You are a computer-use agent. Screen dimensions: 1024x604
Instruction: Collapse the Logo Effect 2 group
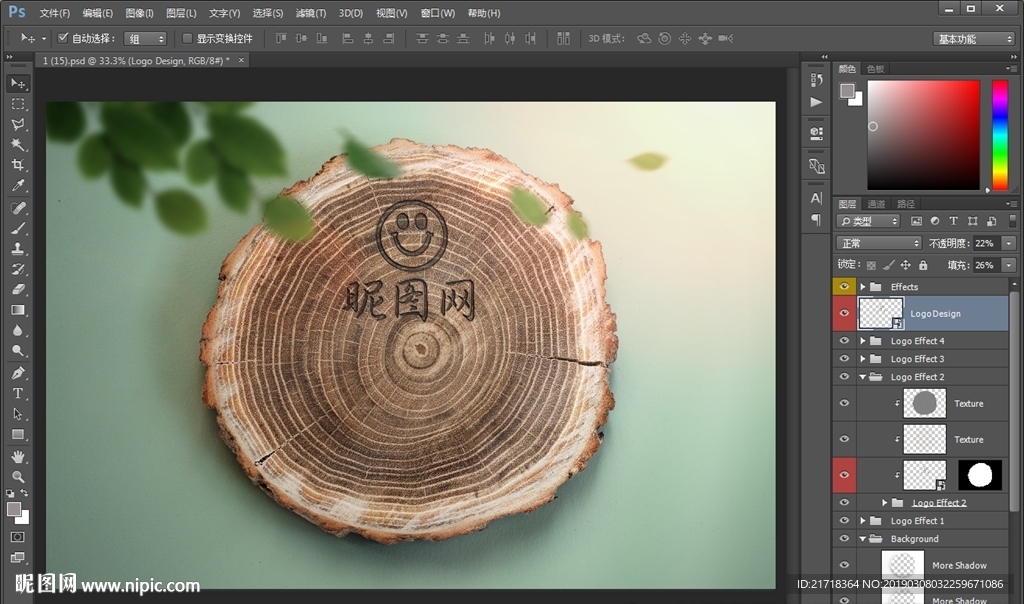863,377
